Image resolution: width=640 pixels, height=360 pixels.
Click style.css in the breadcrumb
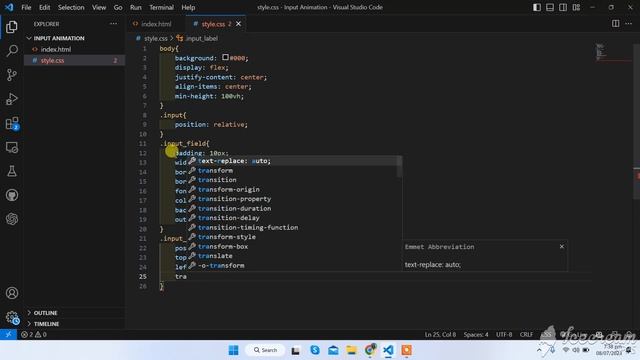156,38
